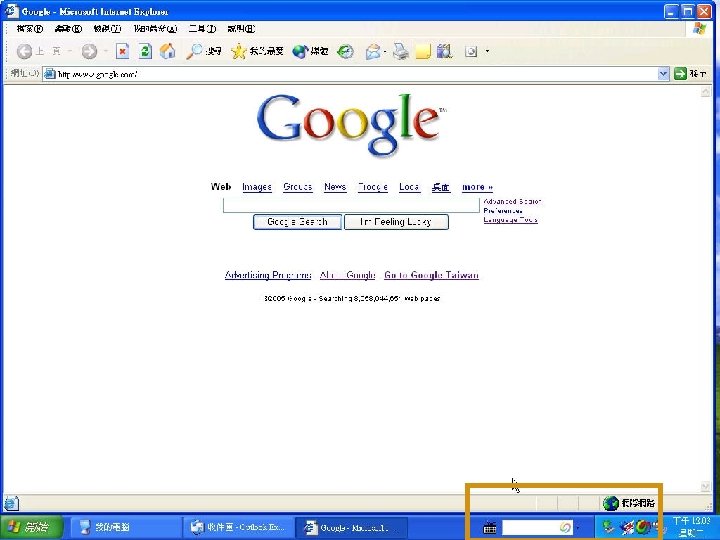The height and width of the screenshot is (540, 720).
Task: Open History with green clock icon
Action: tap(345, 51)
